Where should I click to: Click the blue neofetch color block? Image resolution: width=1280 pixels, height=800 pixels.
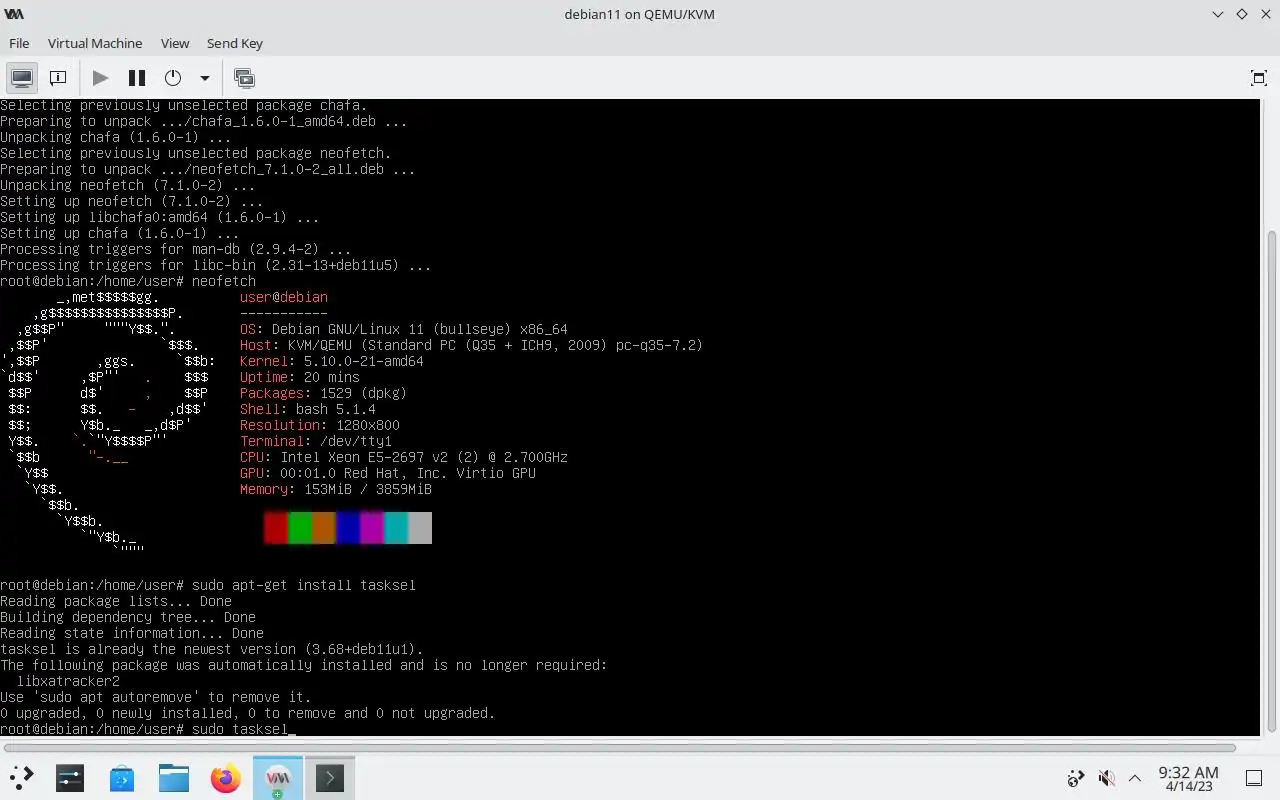pyautogui.click(x=348, y=528)
